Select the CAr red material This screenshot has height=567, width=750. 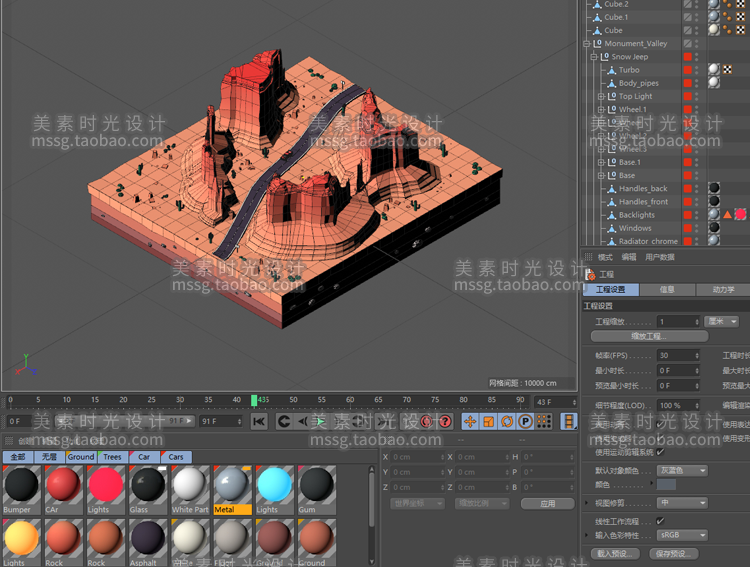coord(63,490)
